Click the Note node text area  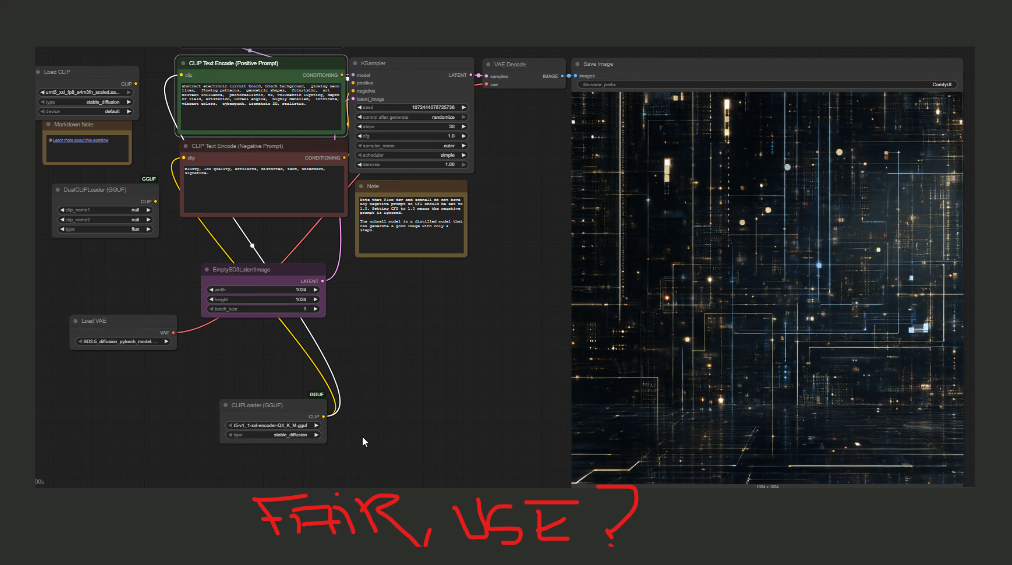(410, 223)
